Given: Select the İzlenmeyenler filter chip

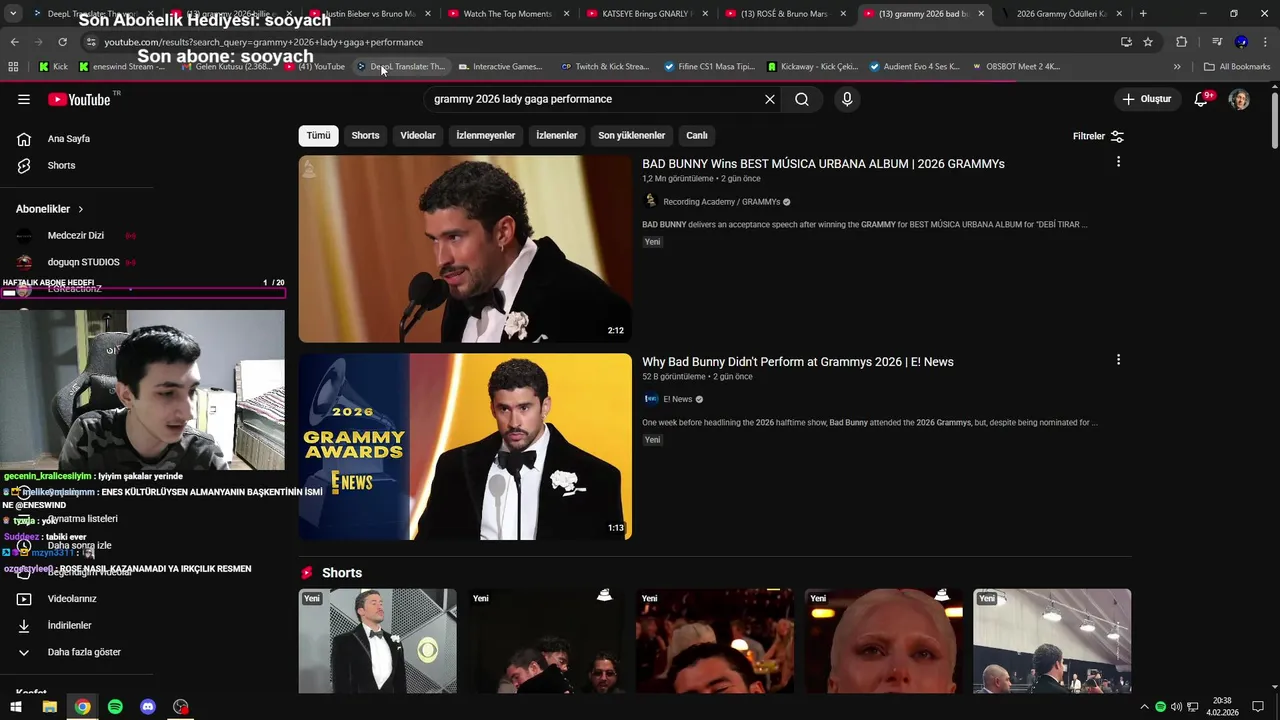Looking at the screenshot, I should point(486,136).
